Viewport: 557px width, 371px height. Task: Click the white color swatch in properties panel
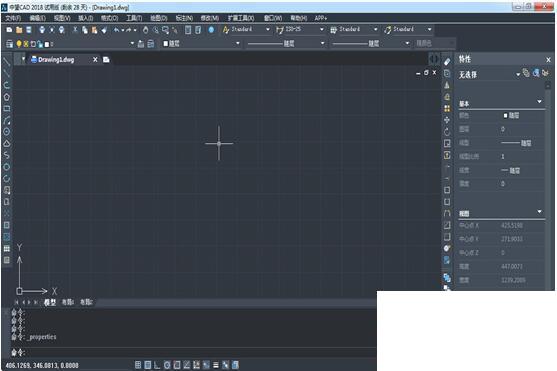tap(505, 116)
